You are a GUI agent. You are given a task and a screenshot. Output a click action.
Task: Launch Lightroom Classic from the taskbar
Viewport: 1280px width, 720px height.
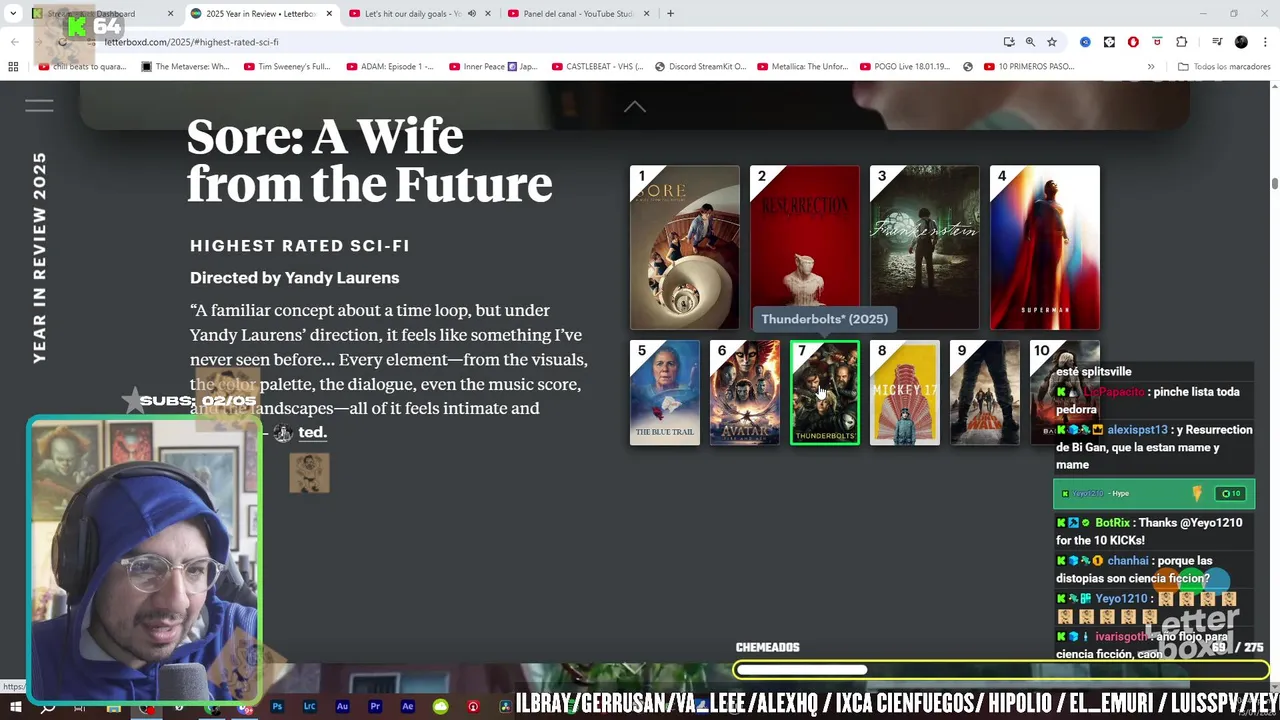[x=310, y=707]
